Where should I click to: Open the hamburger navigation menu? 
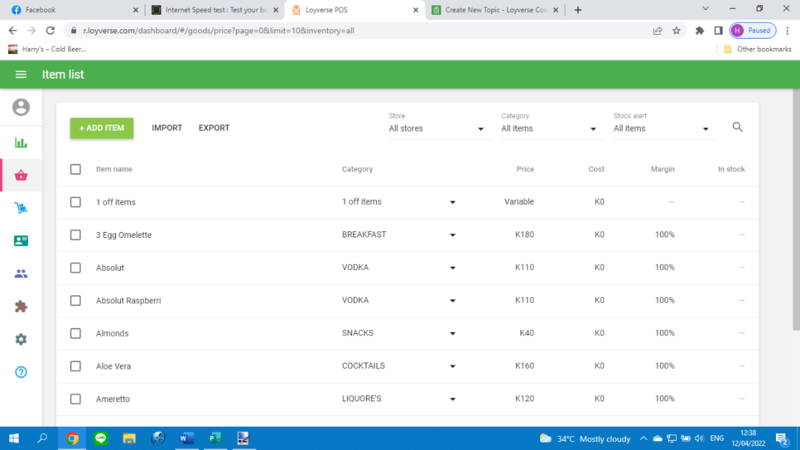21,75
